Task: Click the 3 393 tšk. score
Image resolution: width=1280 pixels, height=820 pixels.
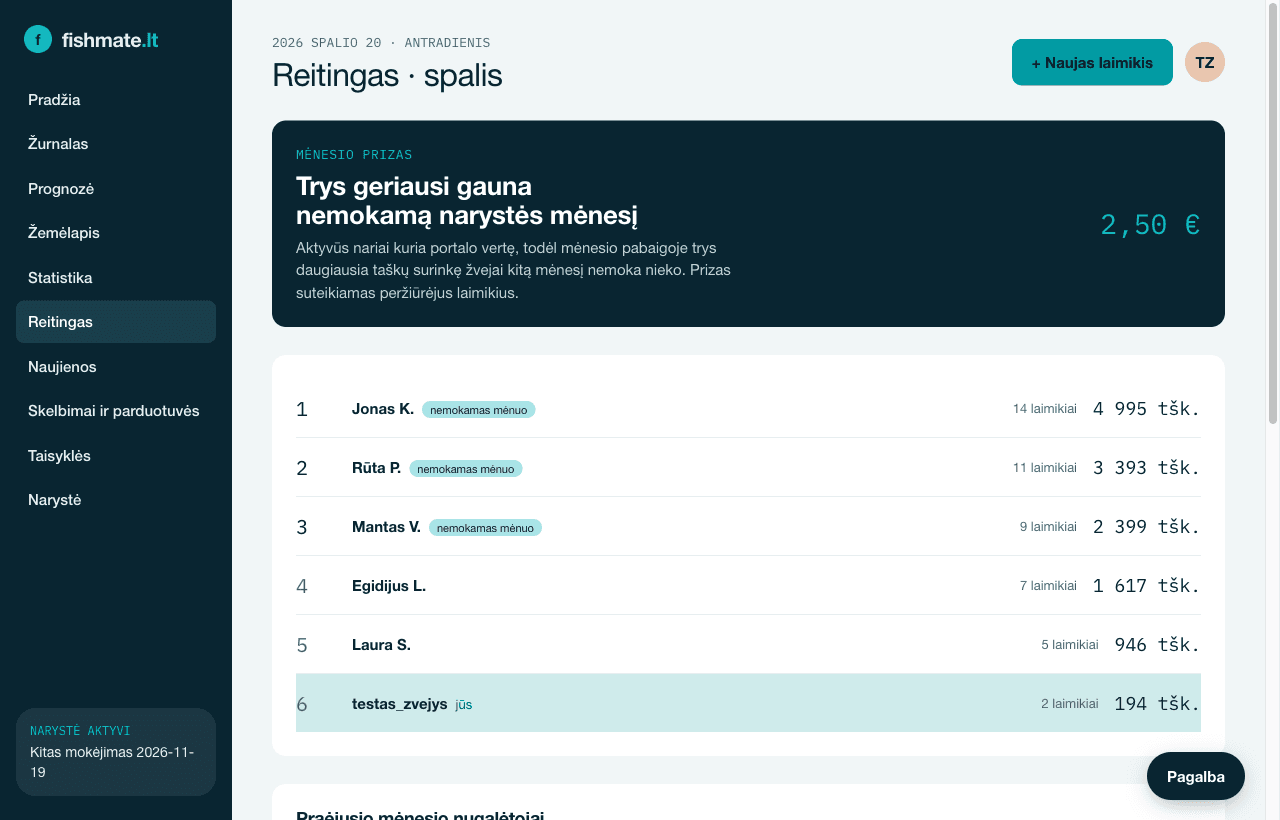Action: coord(1147,468)
